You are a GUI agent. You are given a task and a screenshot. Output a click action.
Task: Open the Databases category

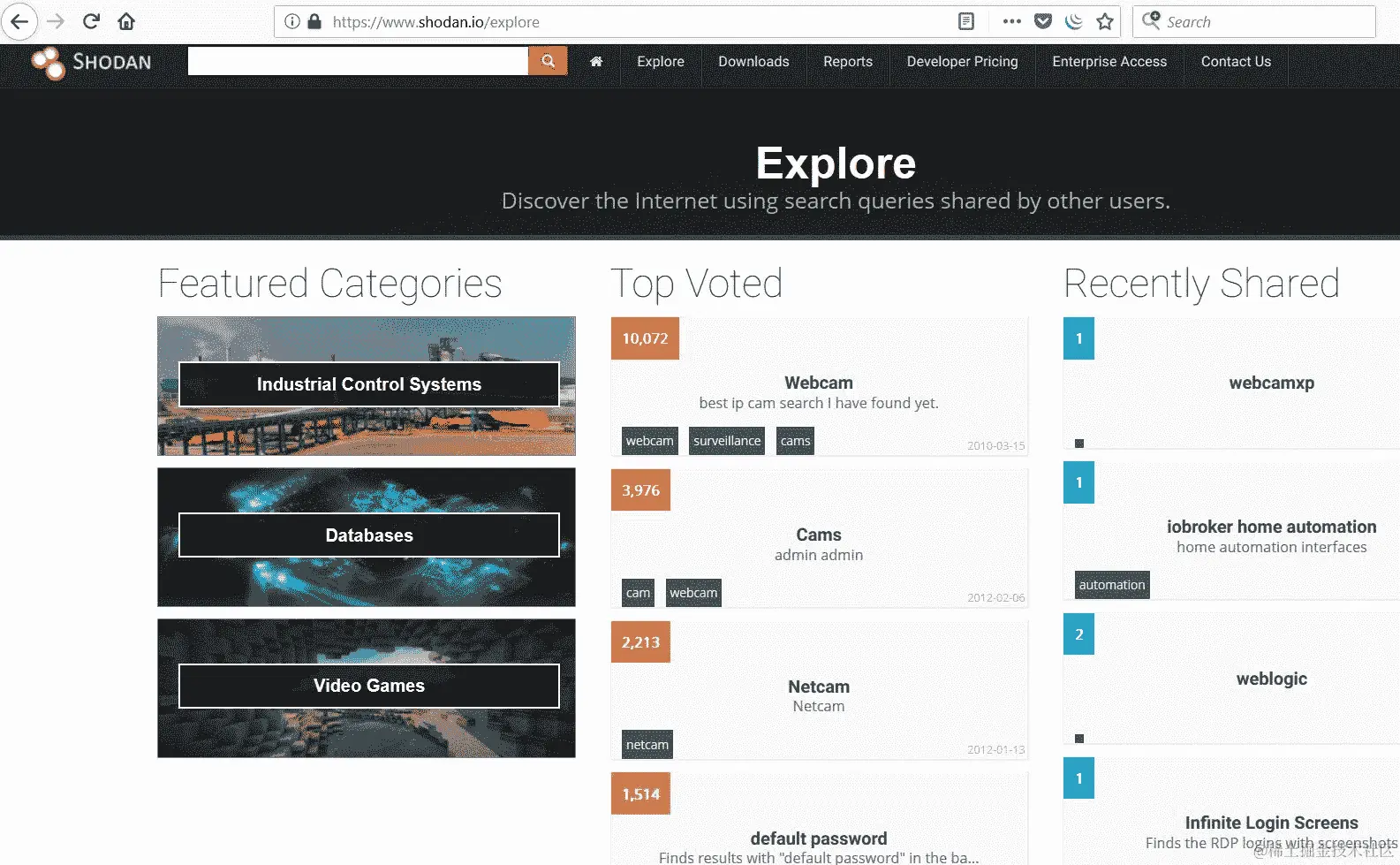pyautogui.click(x=368, y=535)
